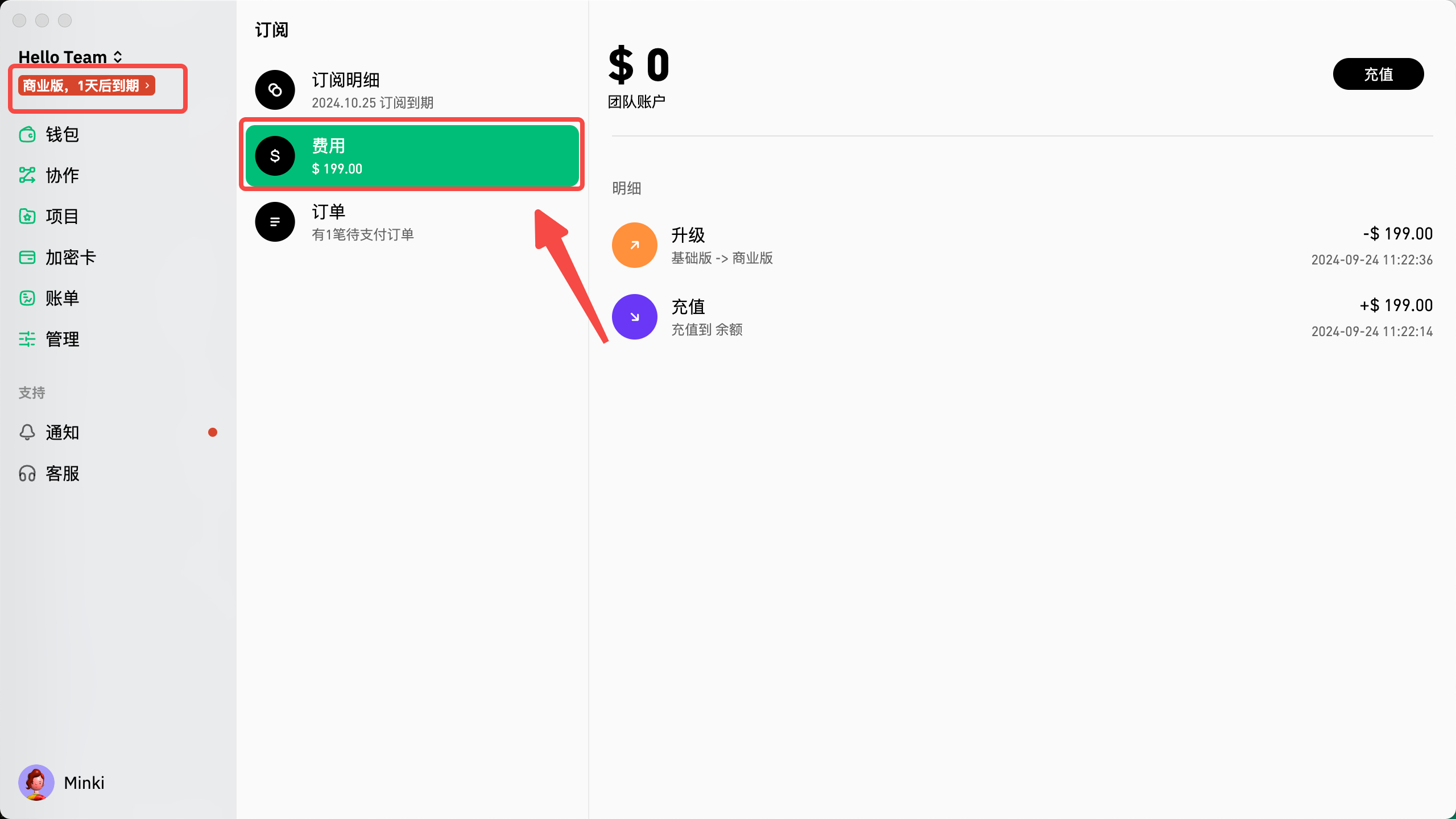This screenshot has width=1456, height=819.
Task: Select the 项目 folder icon
Action: (x=27, y=216)
